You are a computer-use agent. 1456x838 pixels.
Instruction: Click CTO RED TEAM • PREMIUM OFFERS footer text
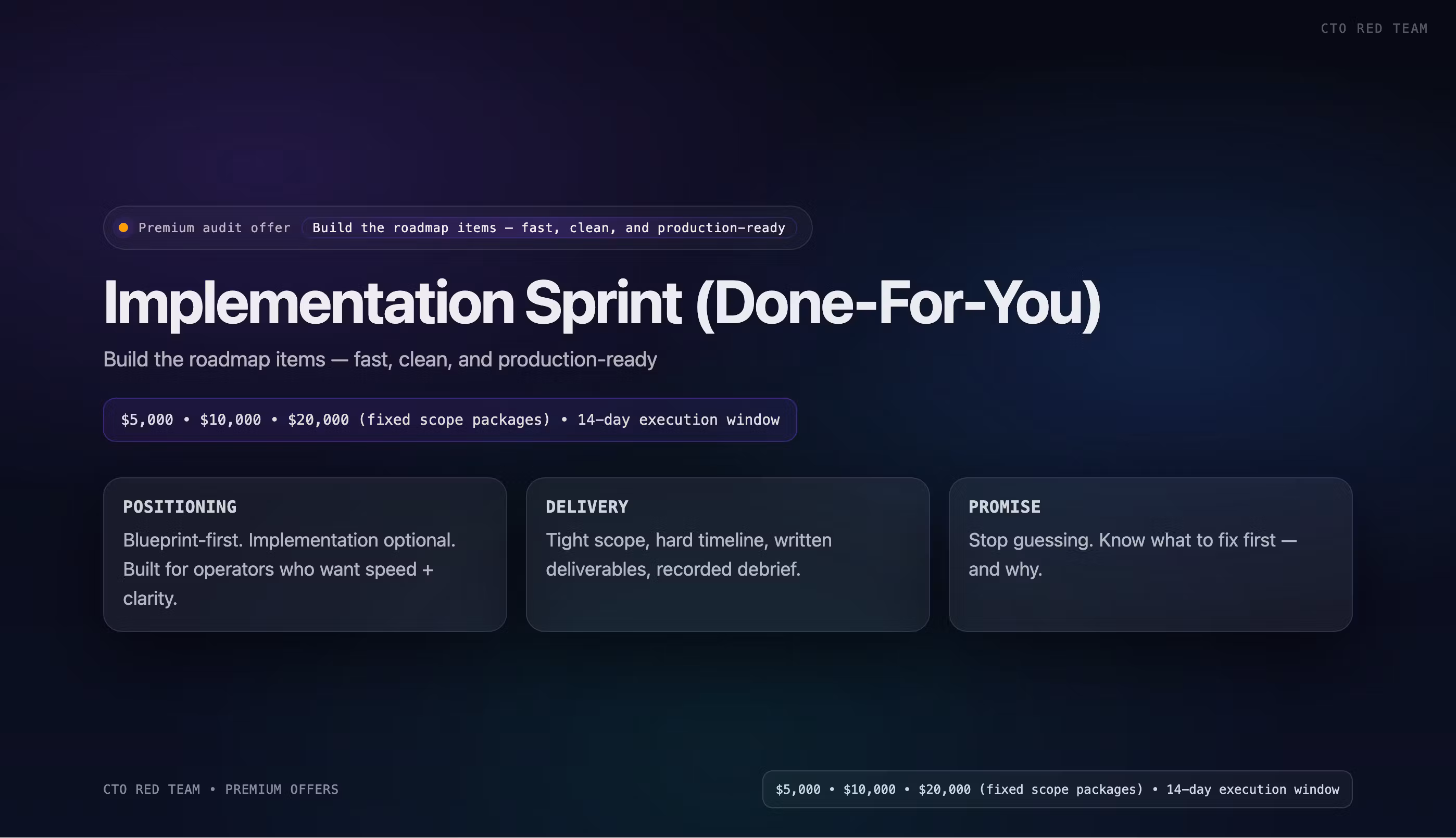click(220, 789)
